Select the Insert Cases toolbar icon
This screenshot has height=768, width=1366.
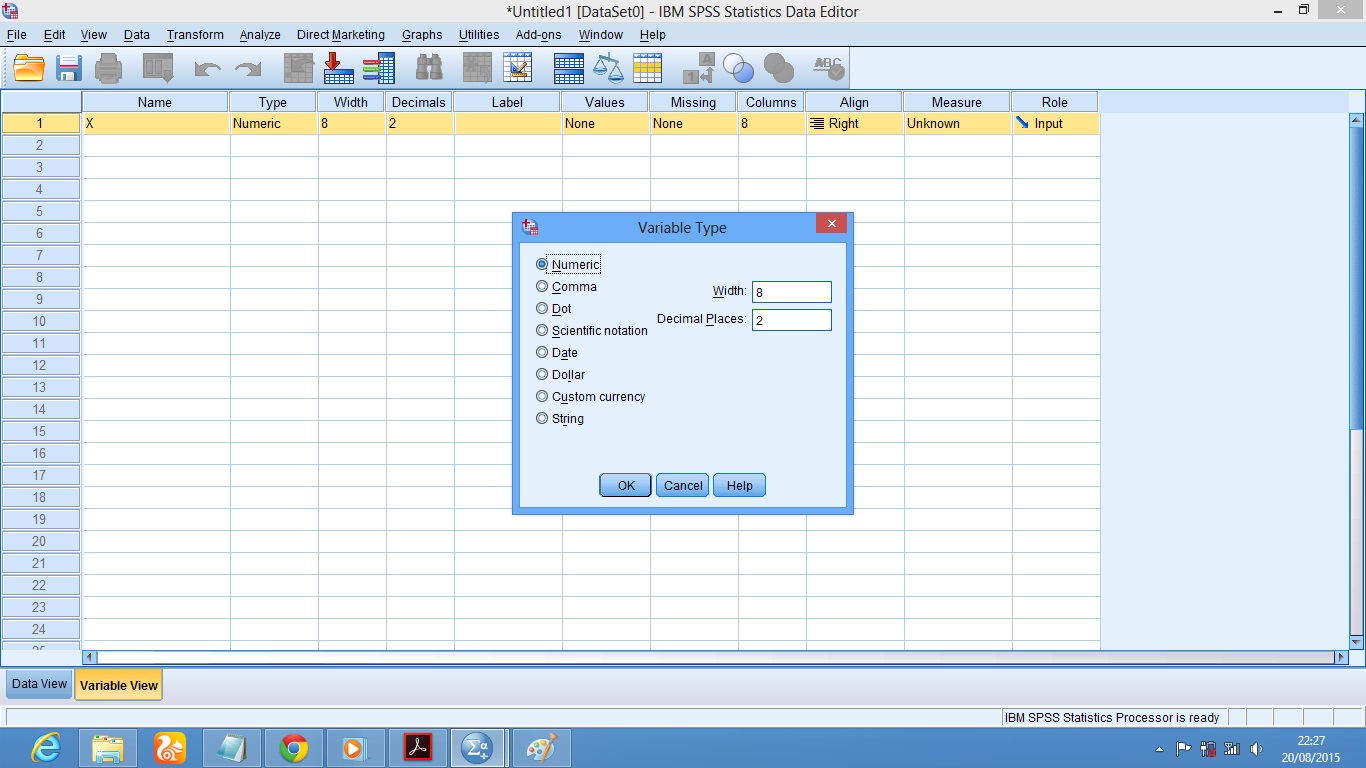pyautogui.click(x=338, y=68)
